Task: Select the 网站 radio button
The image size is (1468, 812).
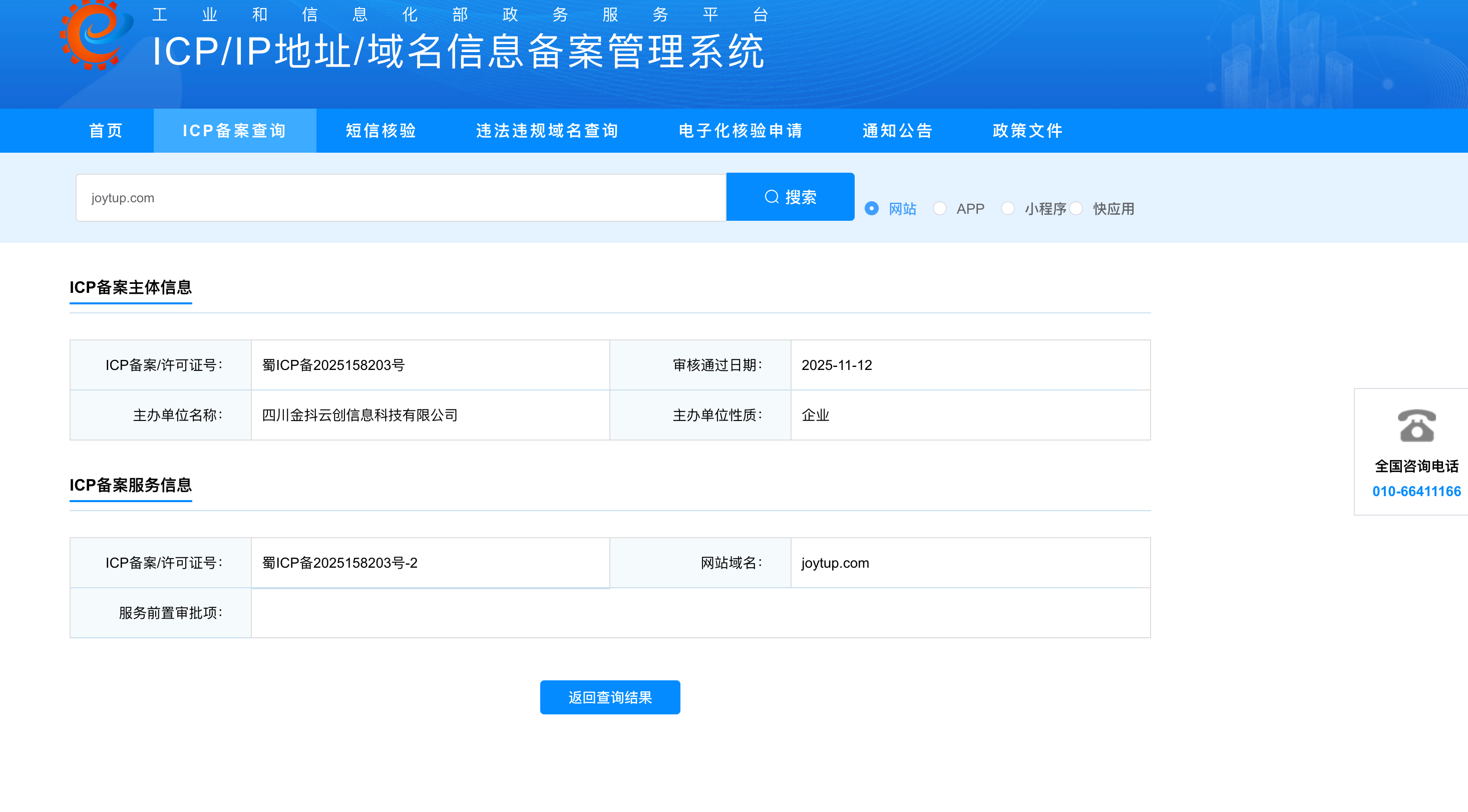Action: [x=871, y=209]
